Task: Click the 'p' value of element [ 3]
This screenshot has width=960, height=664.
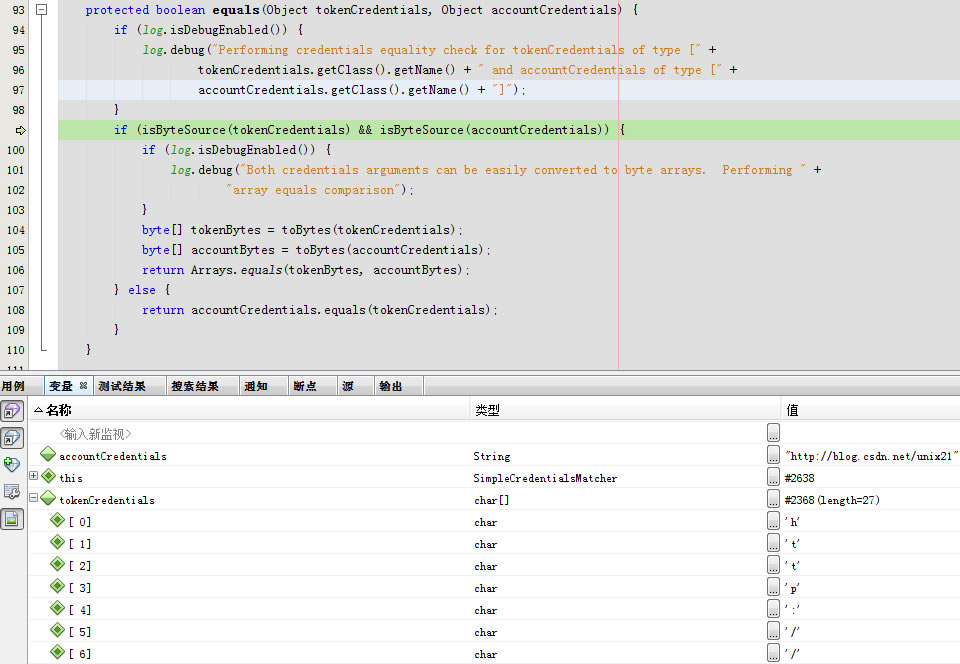Action: tap(792, 589)
